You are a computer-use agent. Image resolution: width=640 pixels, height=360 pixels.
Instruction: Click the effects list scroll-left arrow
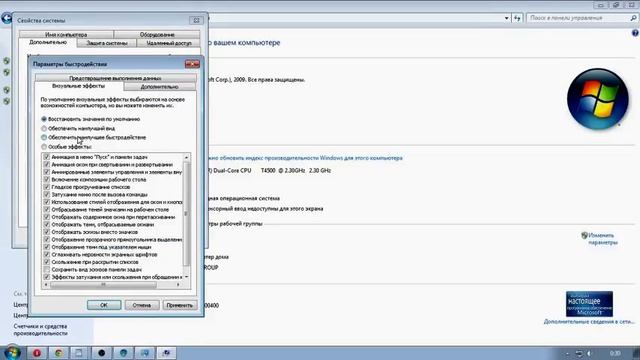pos(46,284)
